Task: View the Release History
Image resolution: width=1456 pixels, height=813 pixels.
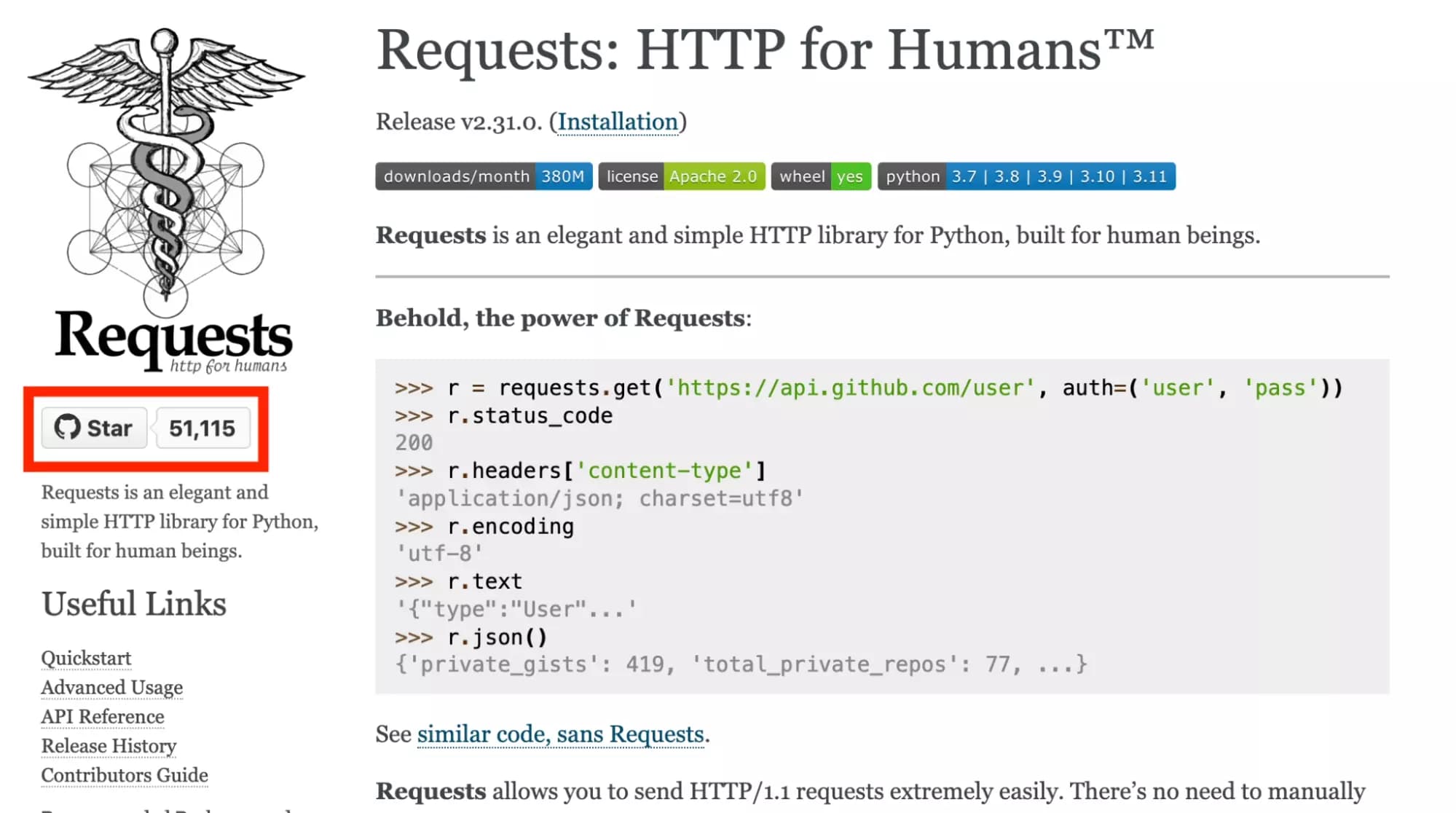Action: pos(108,746)
